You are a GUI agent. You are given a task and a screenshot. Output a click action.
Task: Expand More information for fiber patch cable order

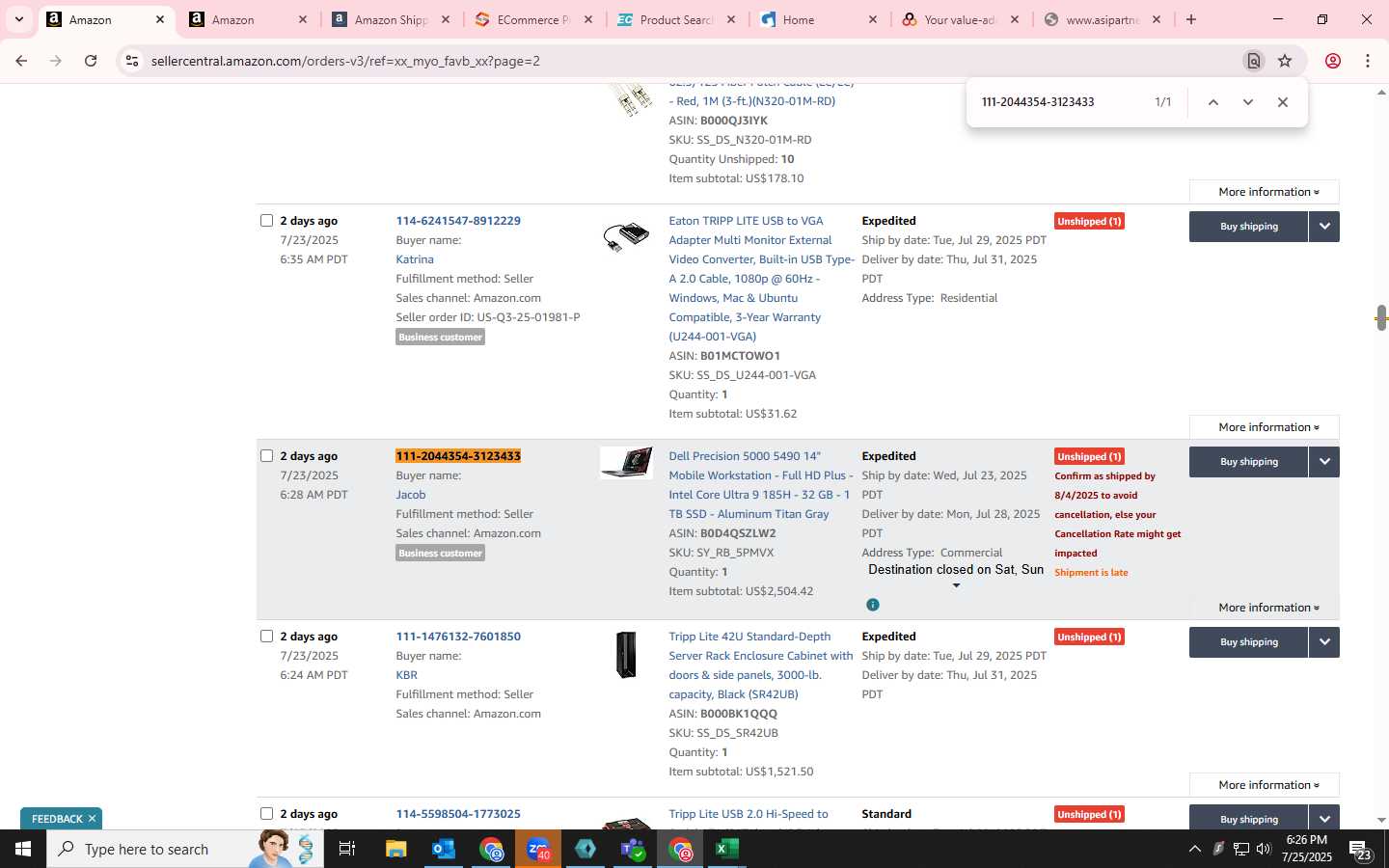(x=1264, y=192)
